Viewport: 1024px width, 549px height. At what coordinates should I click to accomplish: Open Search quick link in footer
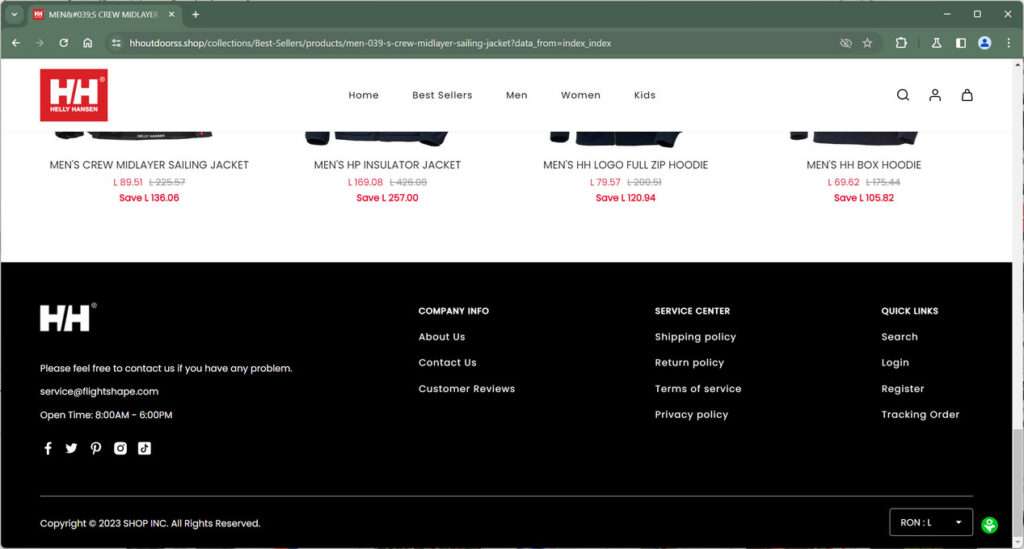[899, 337]
